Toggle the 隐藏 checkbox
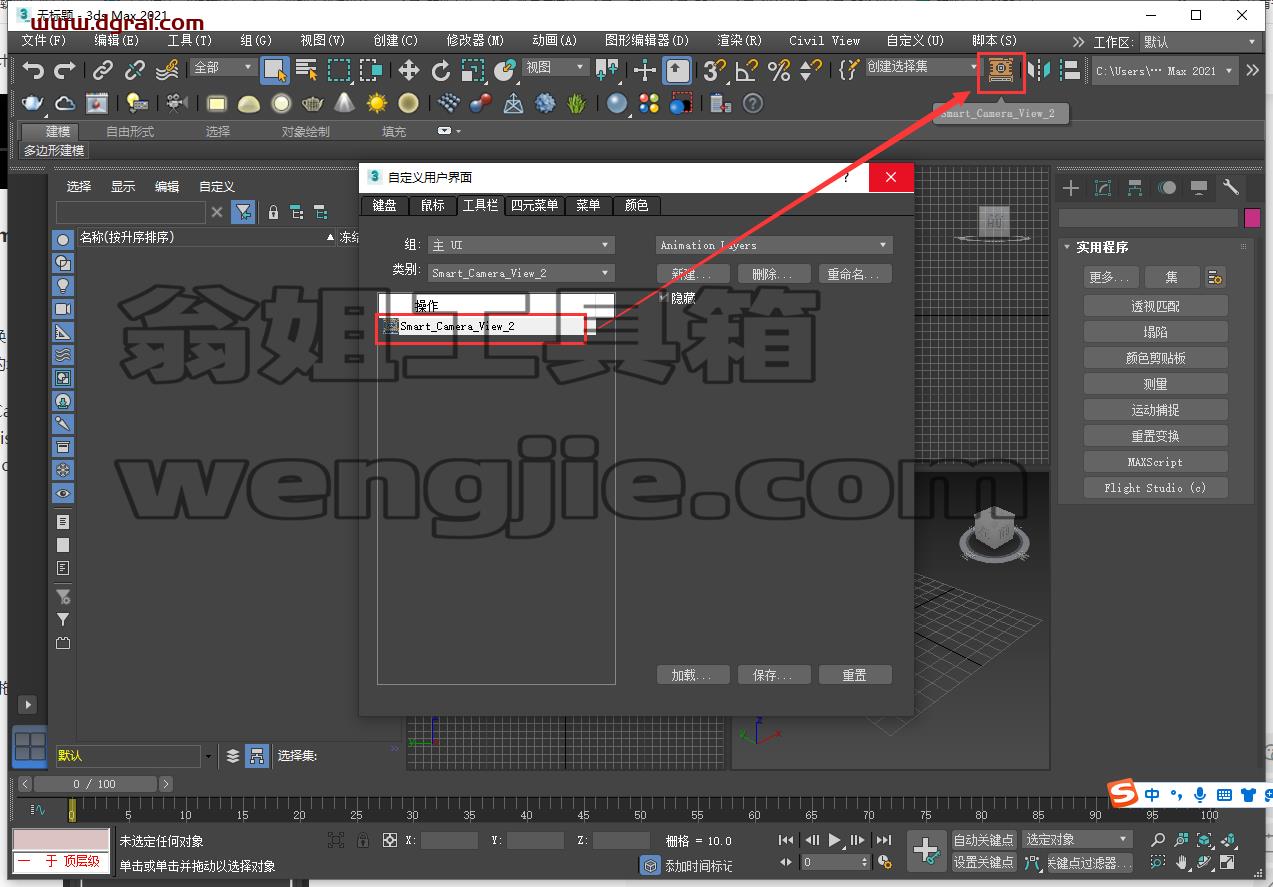 [x=664, y=297]
